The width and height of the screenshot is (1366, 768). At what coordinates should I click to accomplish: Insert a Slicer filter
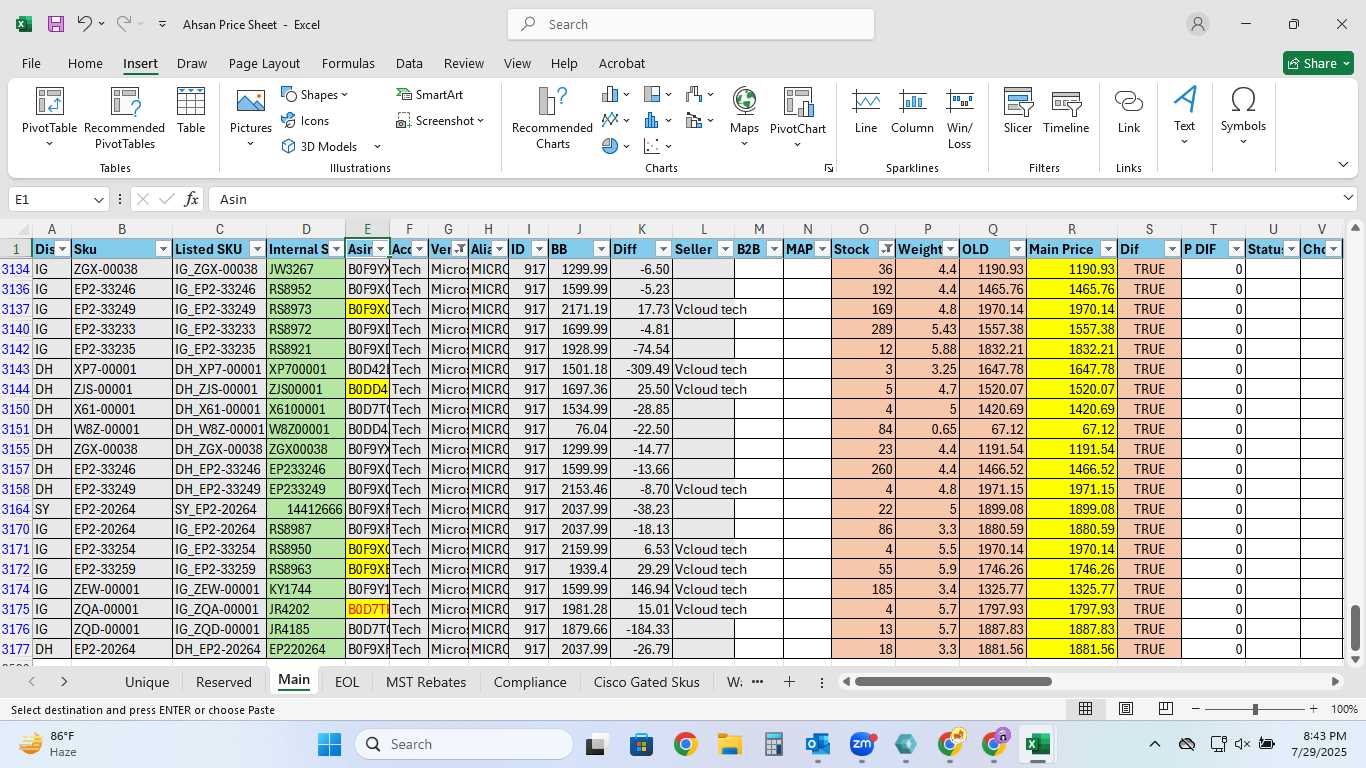click(1018, 111)
